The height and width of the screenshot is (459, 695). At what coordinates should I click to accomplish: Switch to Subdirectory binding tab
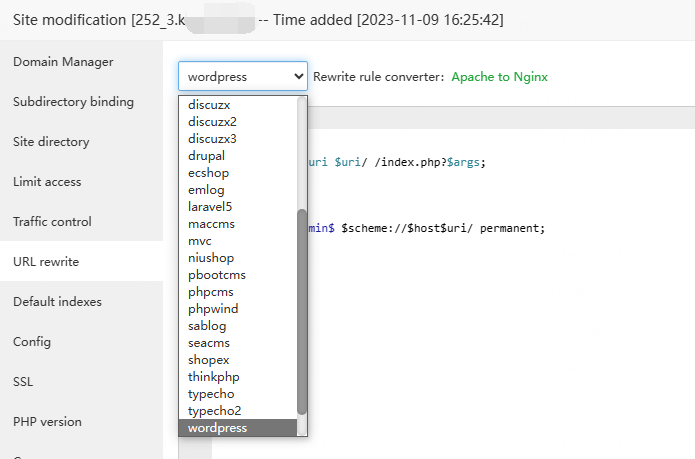pyautogui.click(x=73, y=102)
